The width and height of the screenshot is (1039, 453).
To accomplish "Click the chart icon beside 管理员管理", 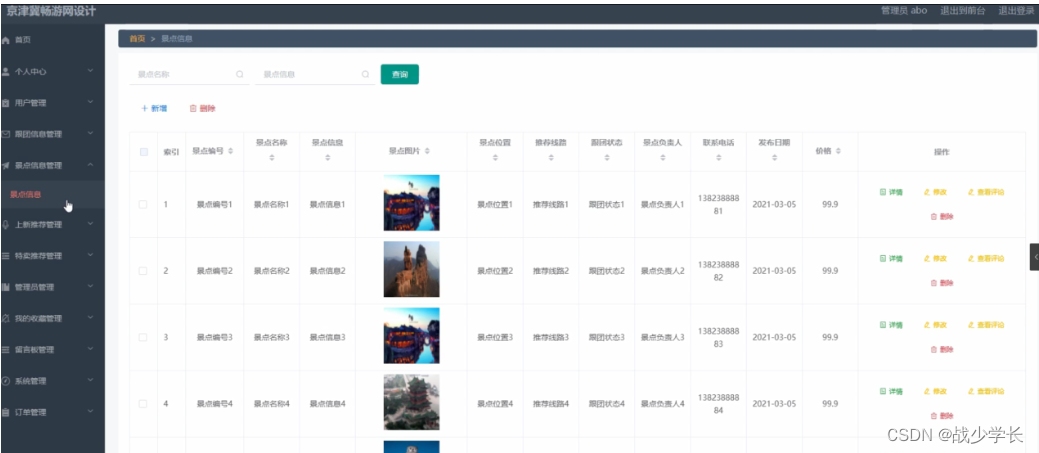I will (6, 287).
